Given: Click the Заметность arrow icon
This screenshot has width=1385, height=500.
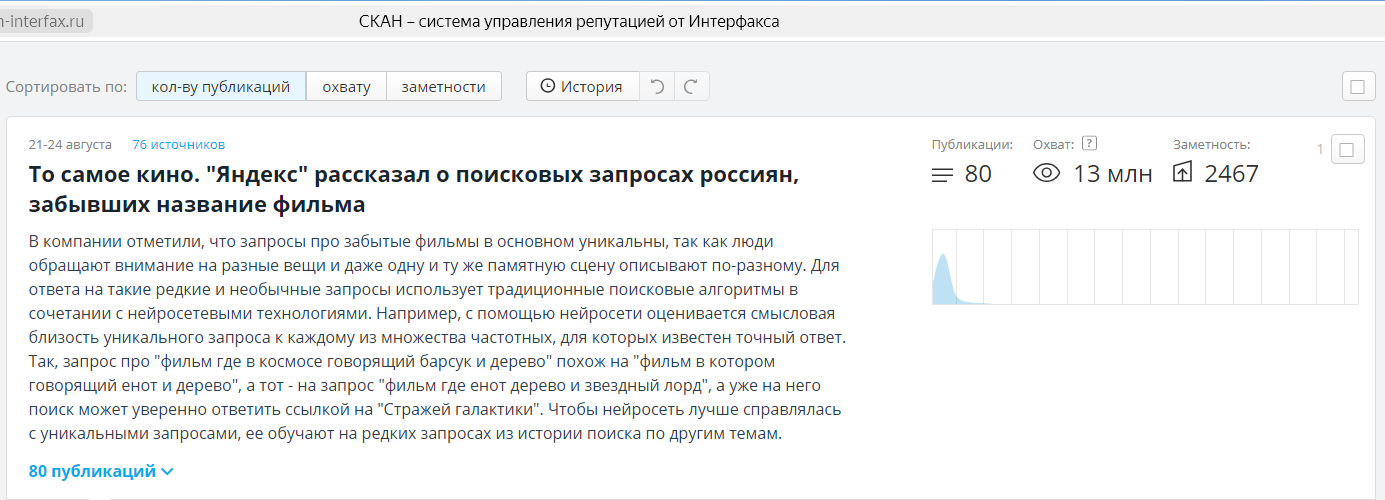Looking at the screenshot, I should pos(1182,174).
